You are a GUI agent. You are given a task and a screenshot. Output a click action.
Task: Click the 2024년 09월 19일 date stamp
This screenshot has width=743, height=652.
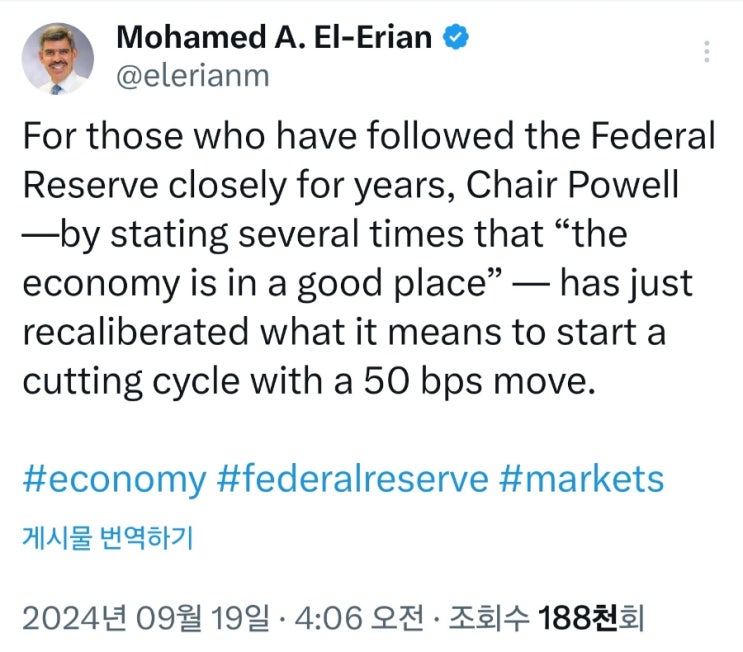tap(145, 617)
